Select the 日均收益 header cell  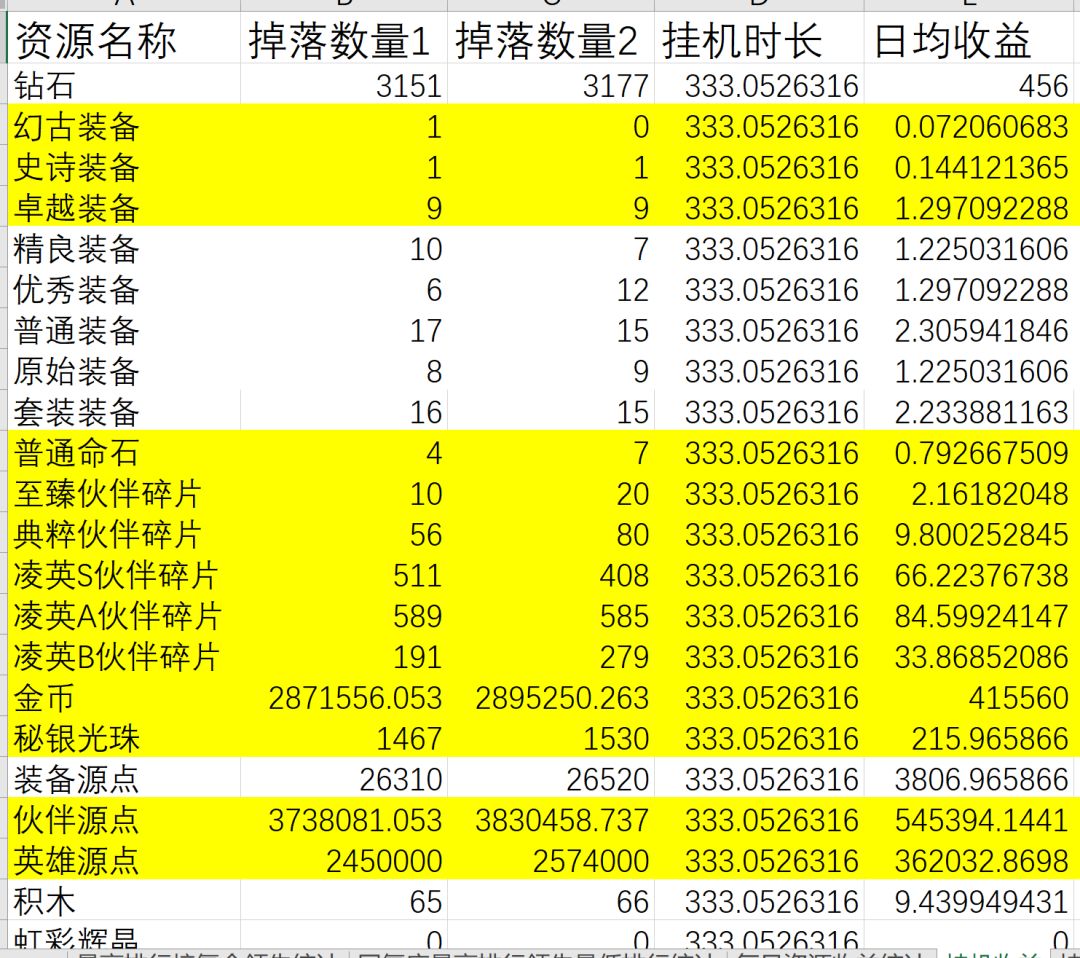[x=971, y=39]
